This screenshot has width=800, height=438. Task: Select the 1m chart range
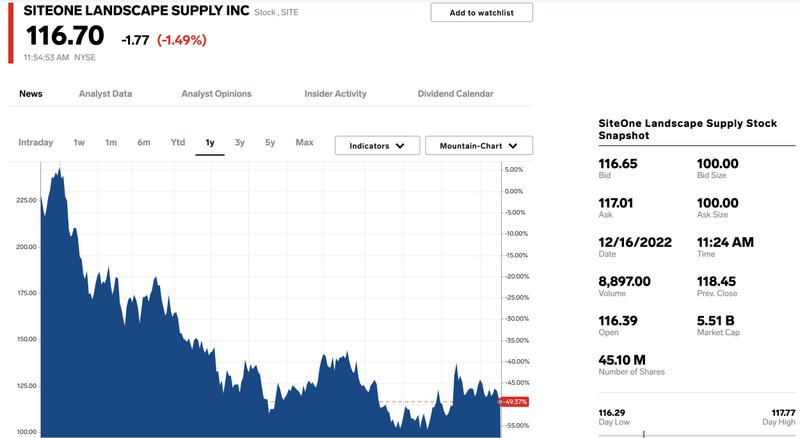(111, 142)
